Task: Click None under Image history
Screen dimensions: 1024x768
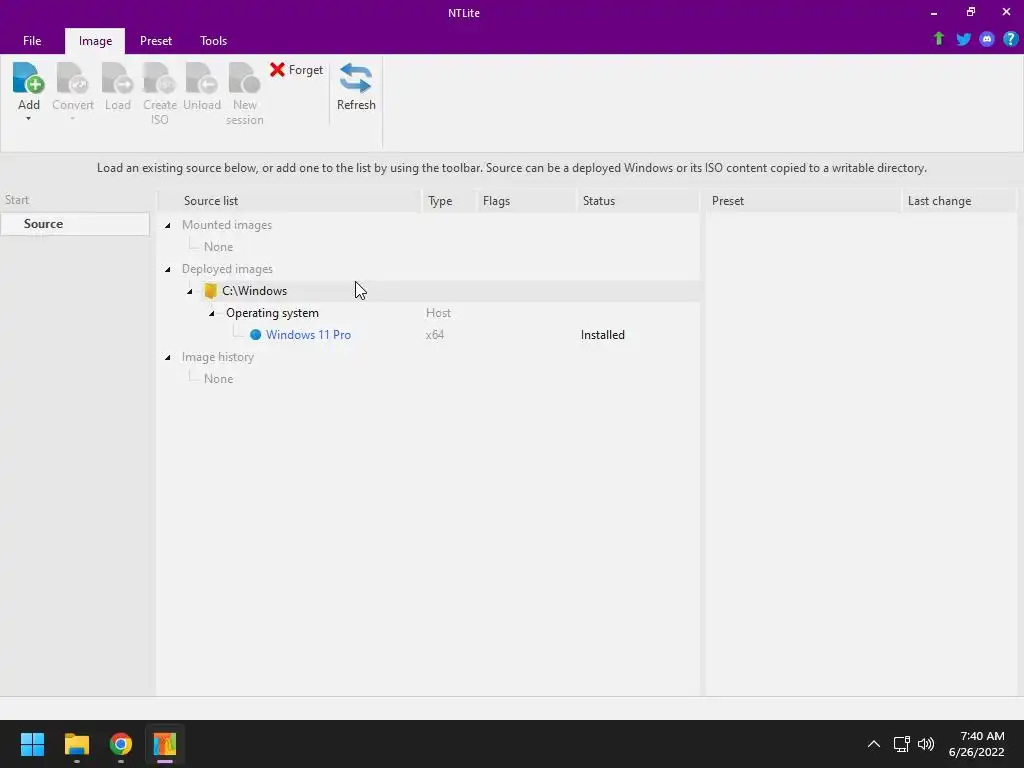Action: coord(218,379)
